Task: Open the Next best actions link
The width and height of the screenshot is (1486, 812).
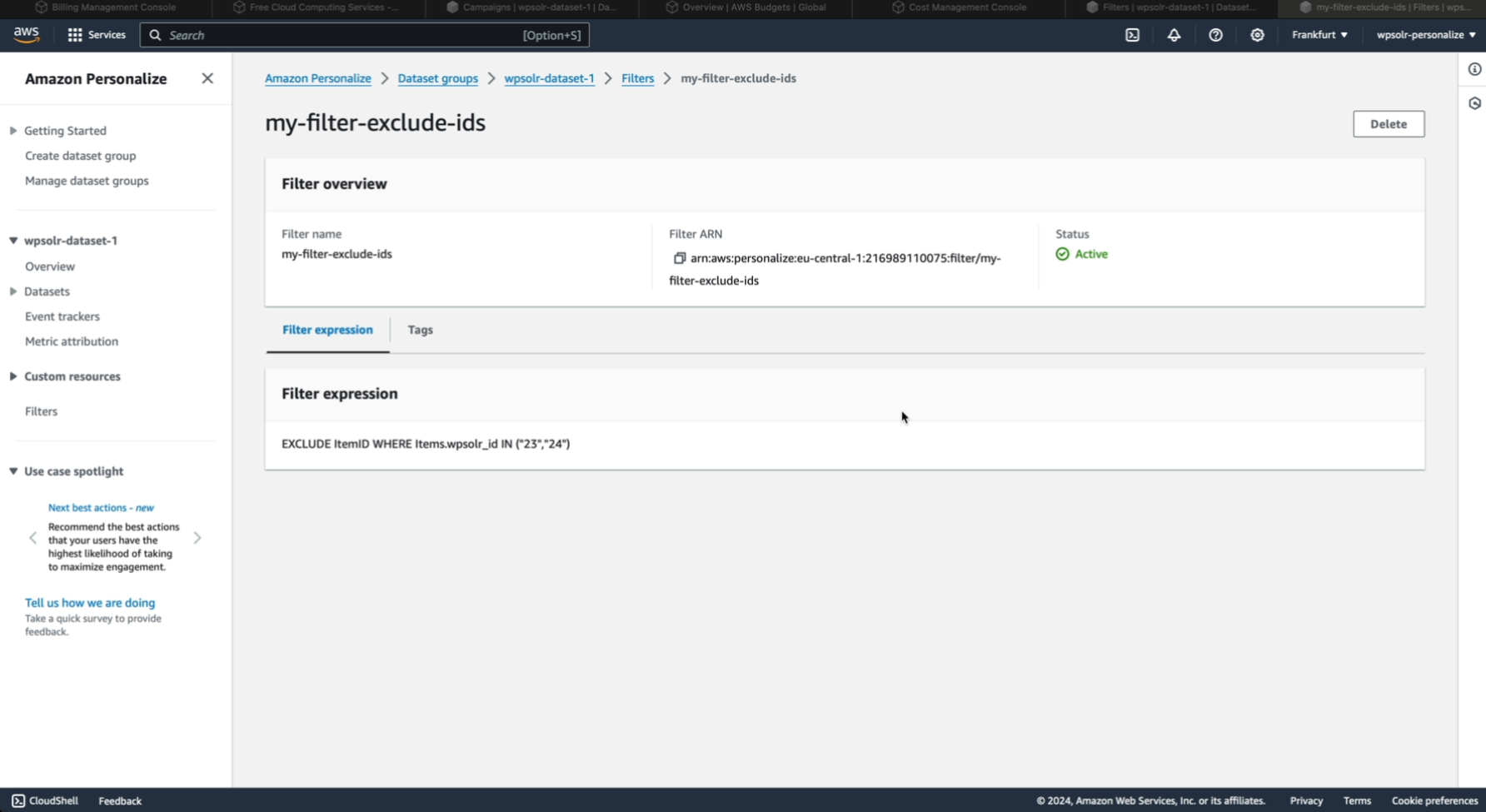Action: tap(101, 507)
